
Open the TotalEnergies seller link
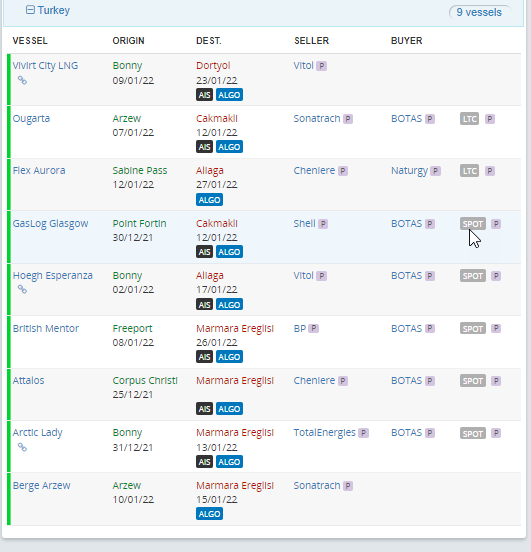(x=325, y=433)
